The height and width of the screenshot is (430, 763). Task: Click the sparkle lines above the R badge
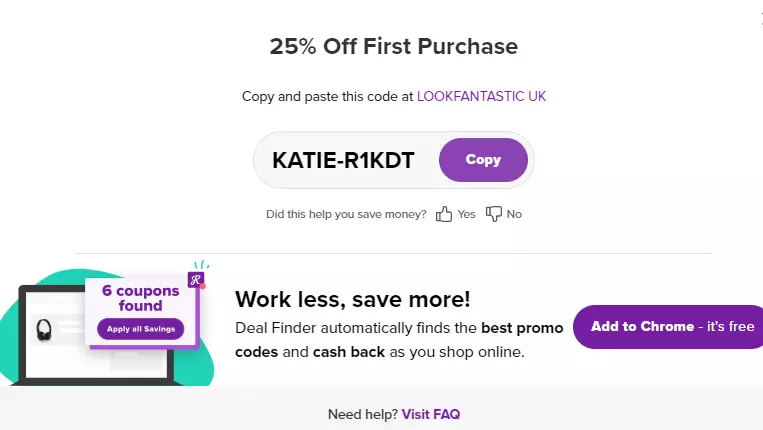(201, 265)
